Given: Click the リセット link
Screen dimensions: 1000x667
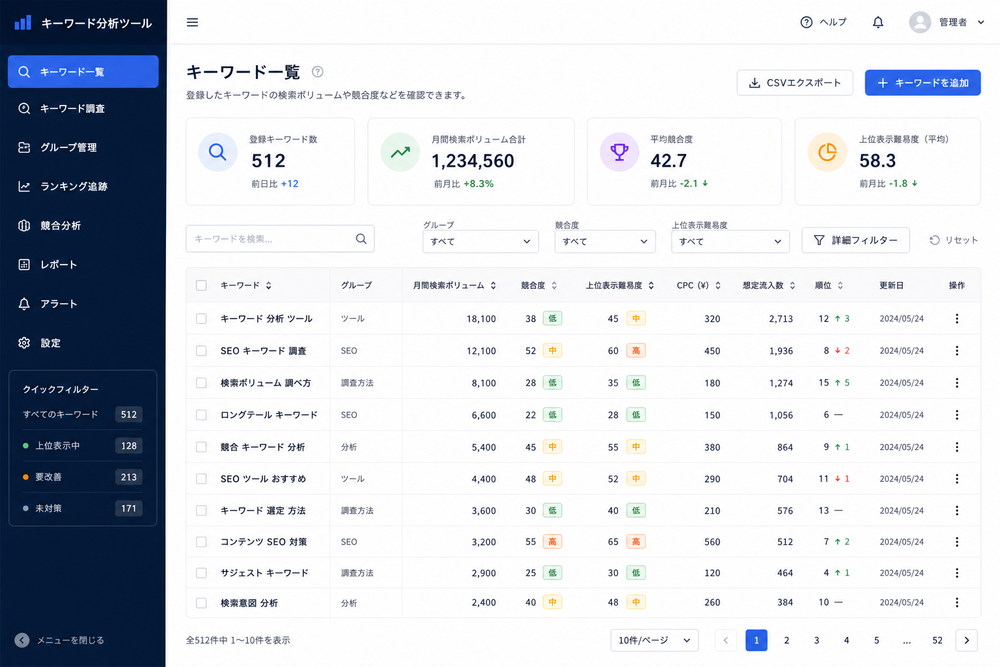Looking at the screenshot, I should pos(953,240).
